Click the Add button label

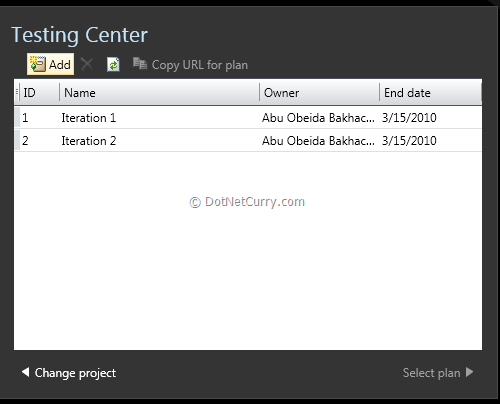60,64
